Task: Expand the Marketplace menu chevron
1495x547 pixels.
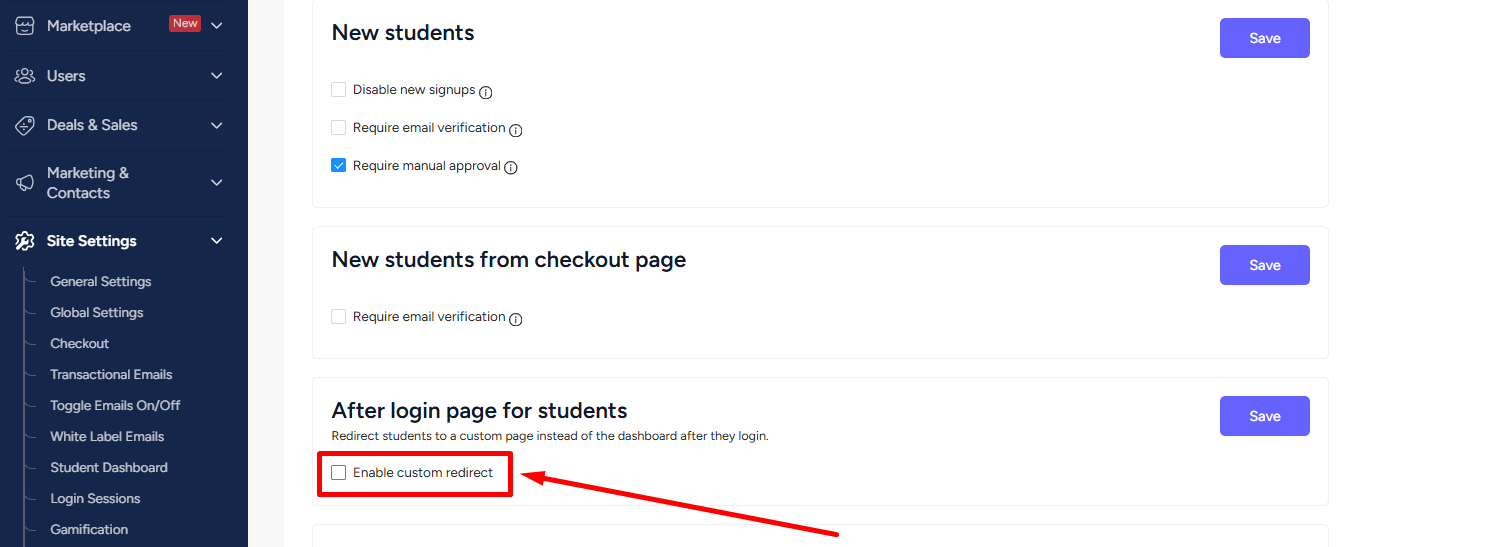Action: click(217, 25)
